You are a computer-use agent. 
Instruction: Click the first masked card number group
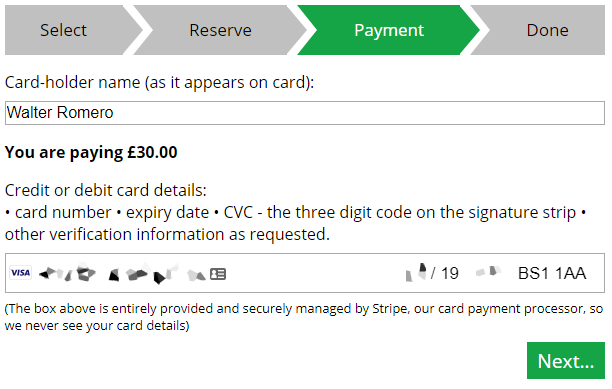68,273
